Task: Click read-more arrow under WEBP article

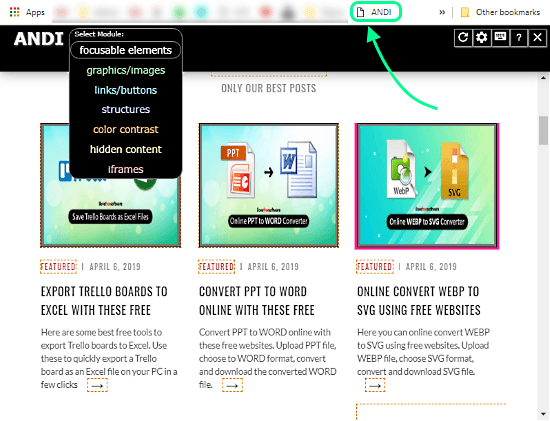Action: click(x=375, y=386)
